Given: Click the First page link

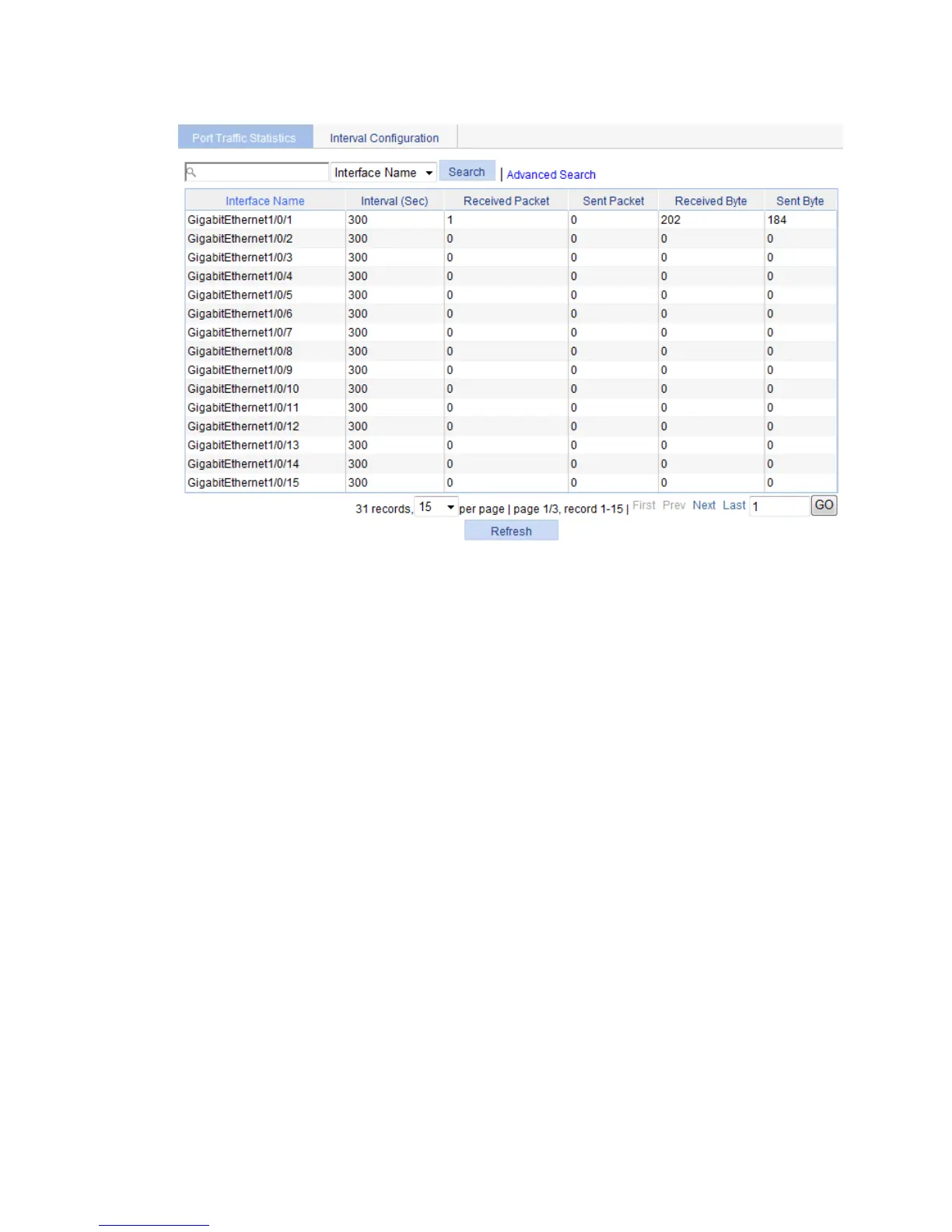Looking at the screenshot, I should pyautogui.click(x=644, y=506).
